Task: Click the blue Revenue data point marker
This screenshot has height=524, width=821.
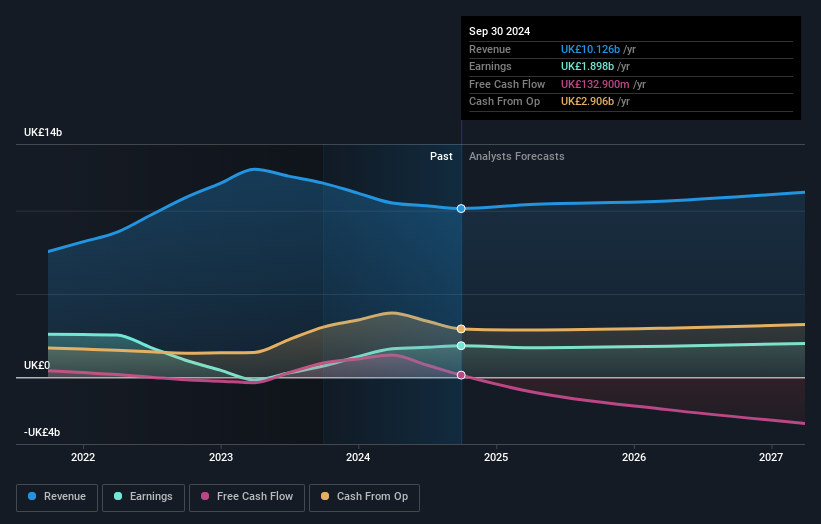Action: 461,208
